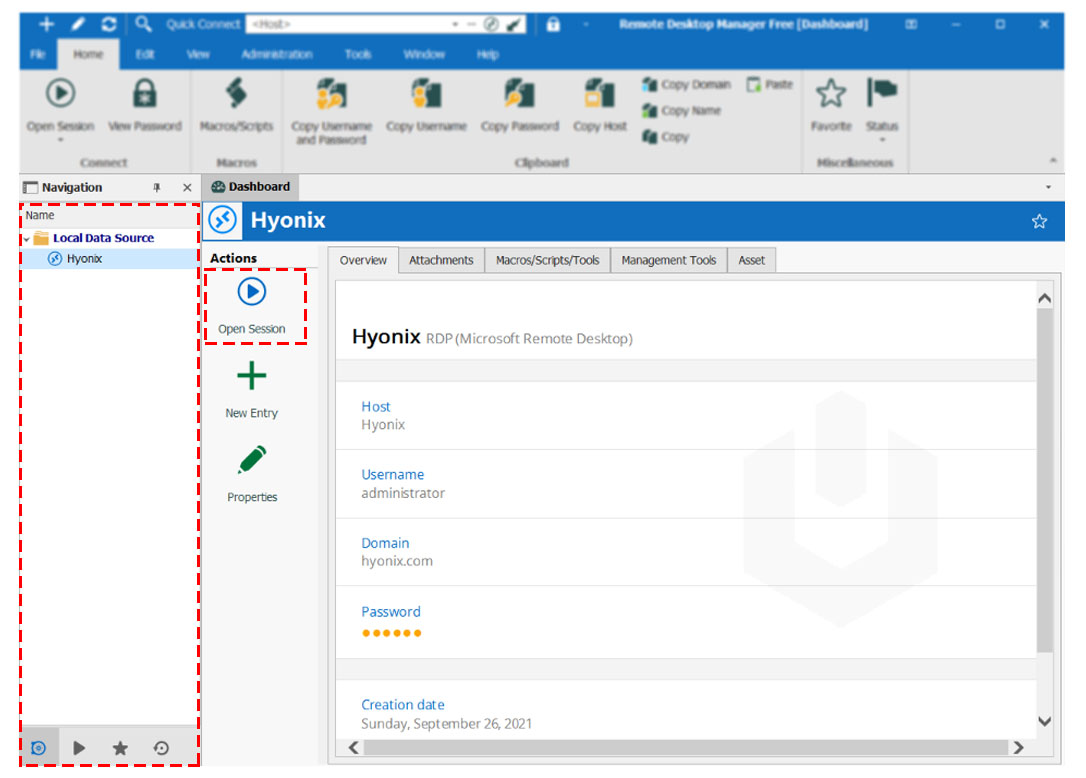Click the green New Entry plus icon
1086x778 pixels.
tap(251, 376)
